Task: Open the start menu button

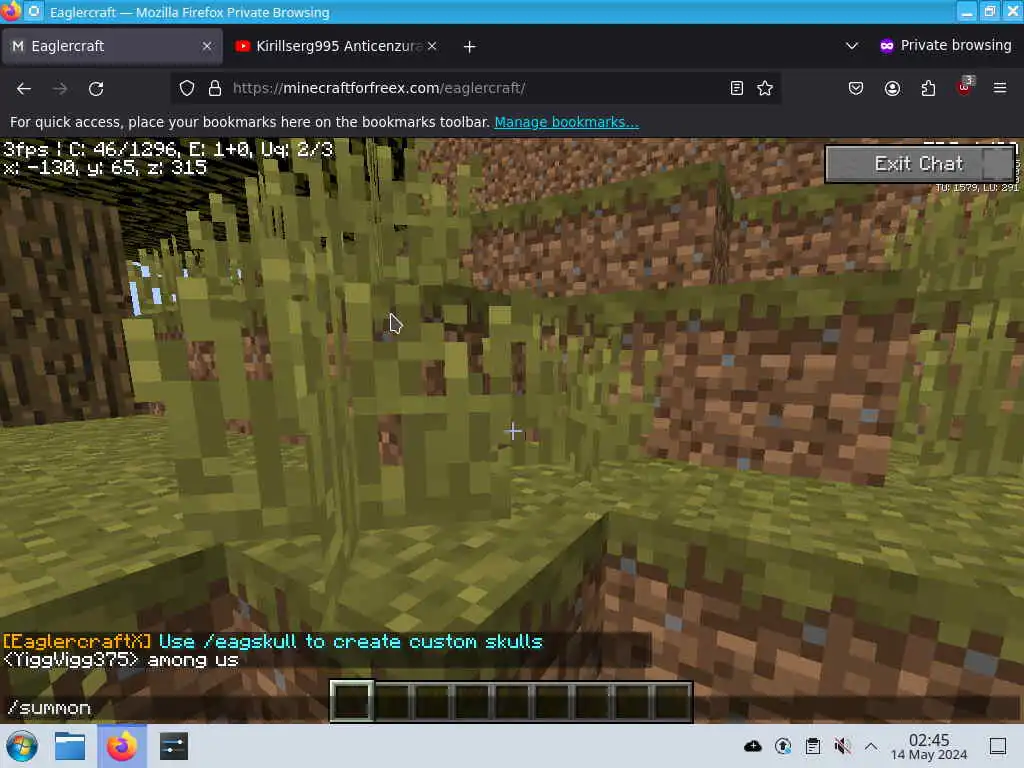Action: pos(22,746)
